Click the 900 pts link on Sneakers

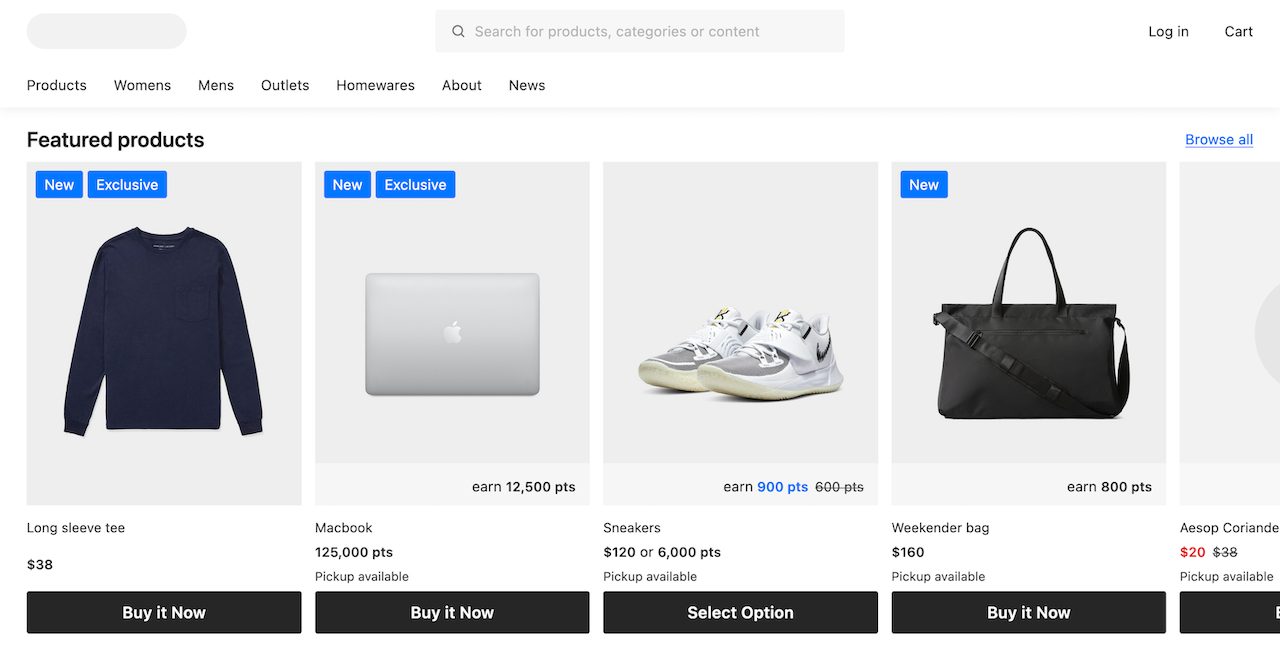782,486
